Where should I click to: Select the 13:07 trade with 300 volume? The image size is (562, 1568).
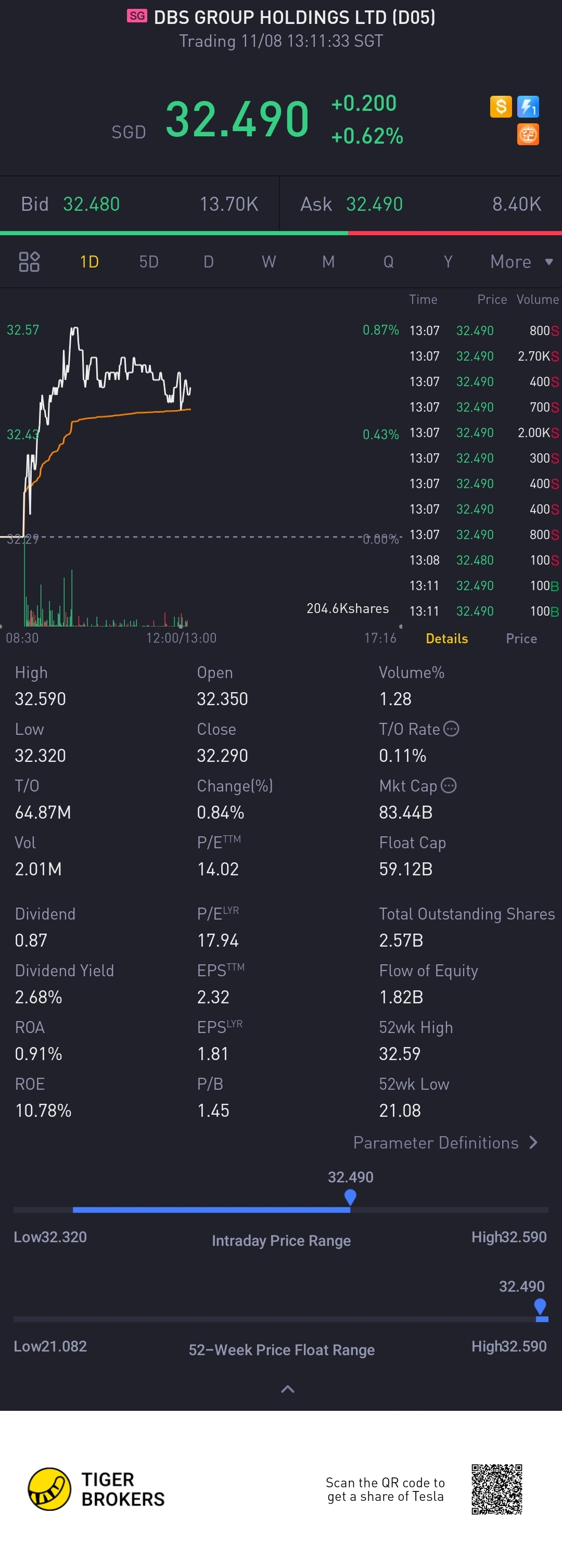coord(483,458)
